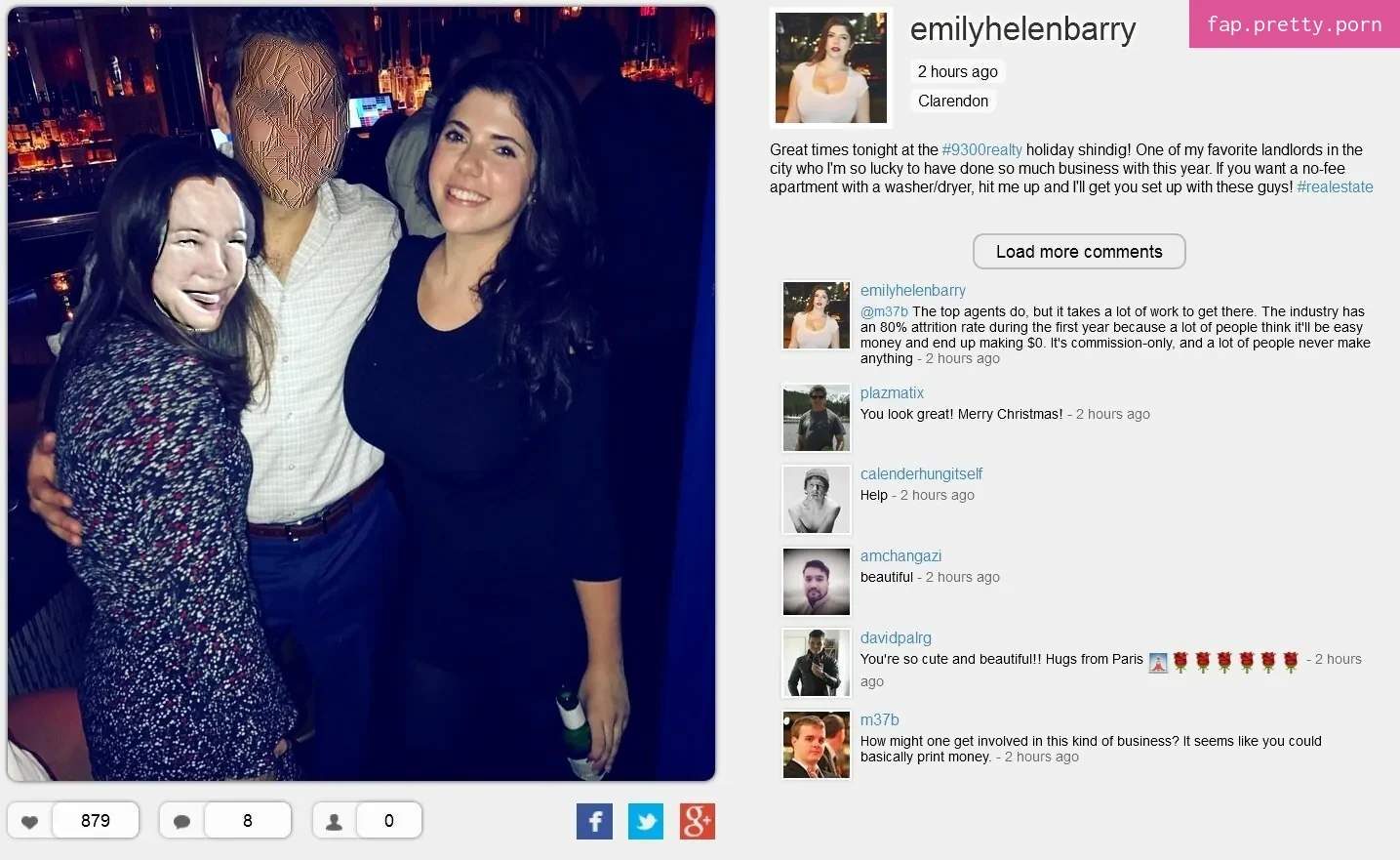This screenshot has width=1400, height=860.
Task: Click the tagged users person icon
Action: click(x=335, y=822)
